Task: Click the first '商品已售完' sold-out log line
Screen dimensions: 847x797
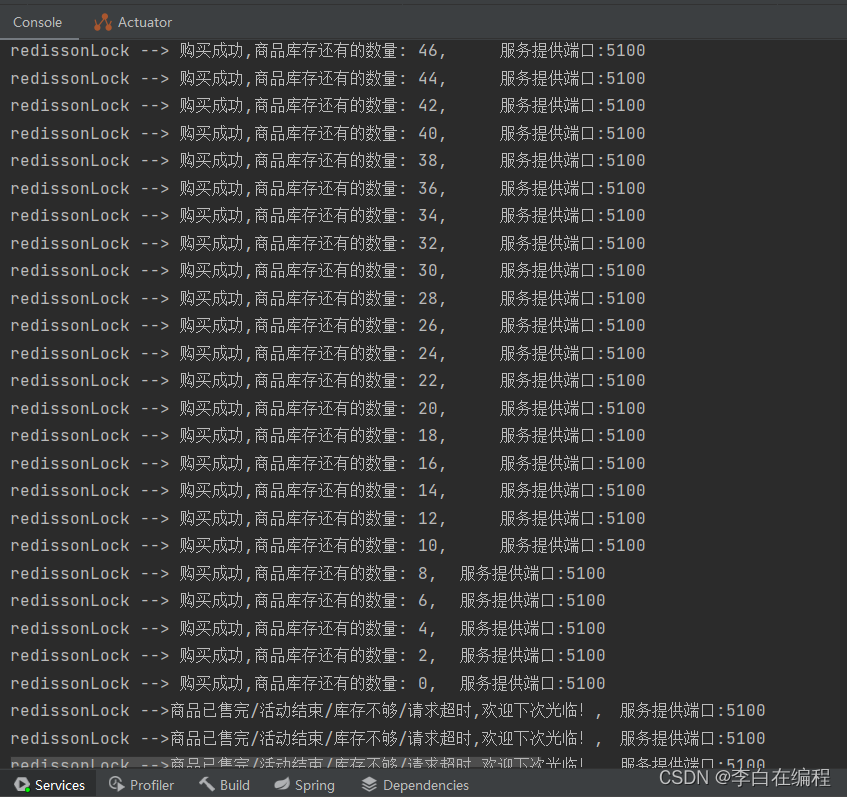Action: pyautogui.click(x=388, y=711)
